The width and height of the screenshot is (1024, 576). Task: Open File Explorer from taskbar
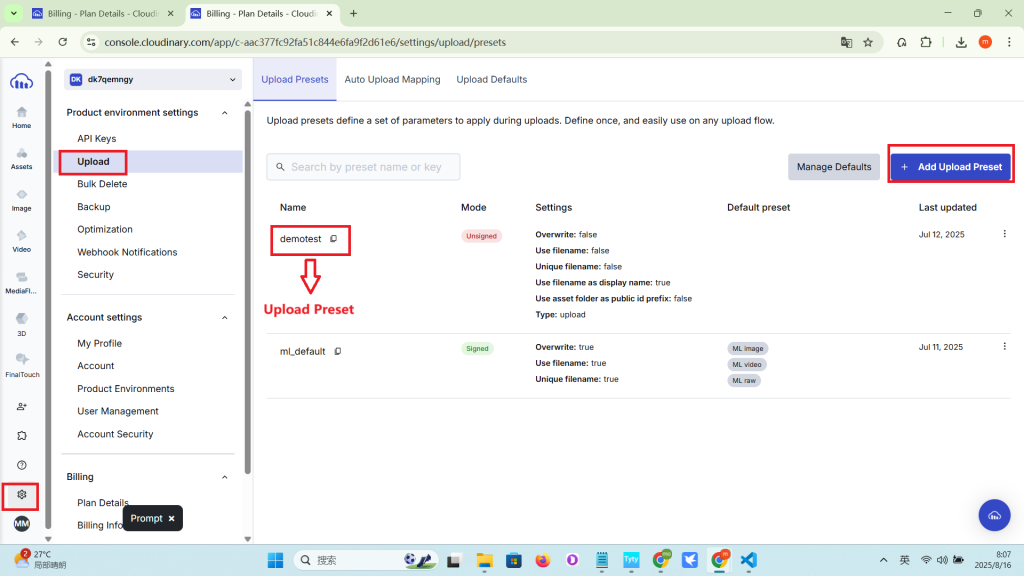coord(484,560)
